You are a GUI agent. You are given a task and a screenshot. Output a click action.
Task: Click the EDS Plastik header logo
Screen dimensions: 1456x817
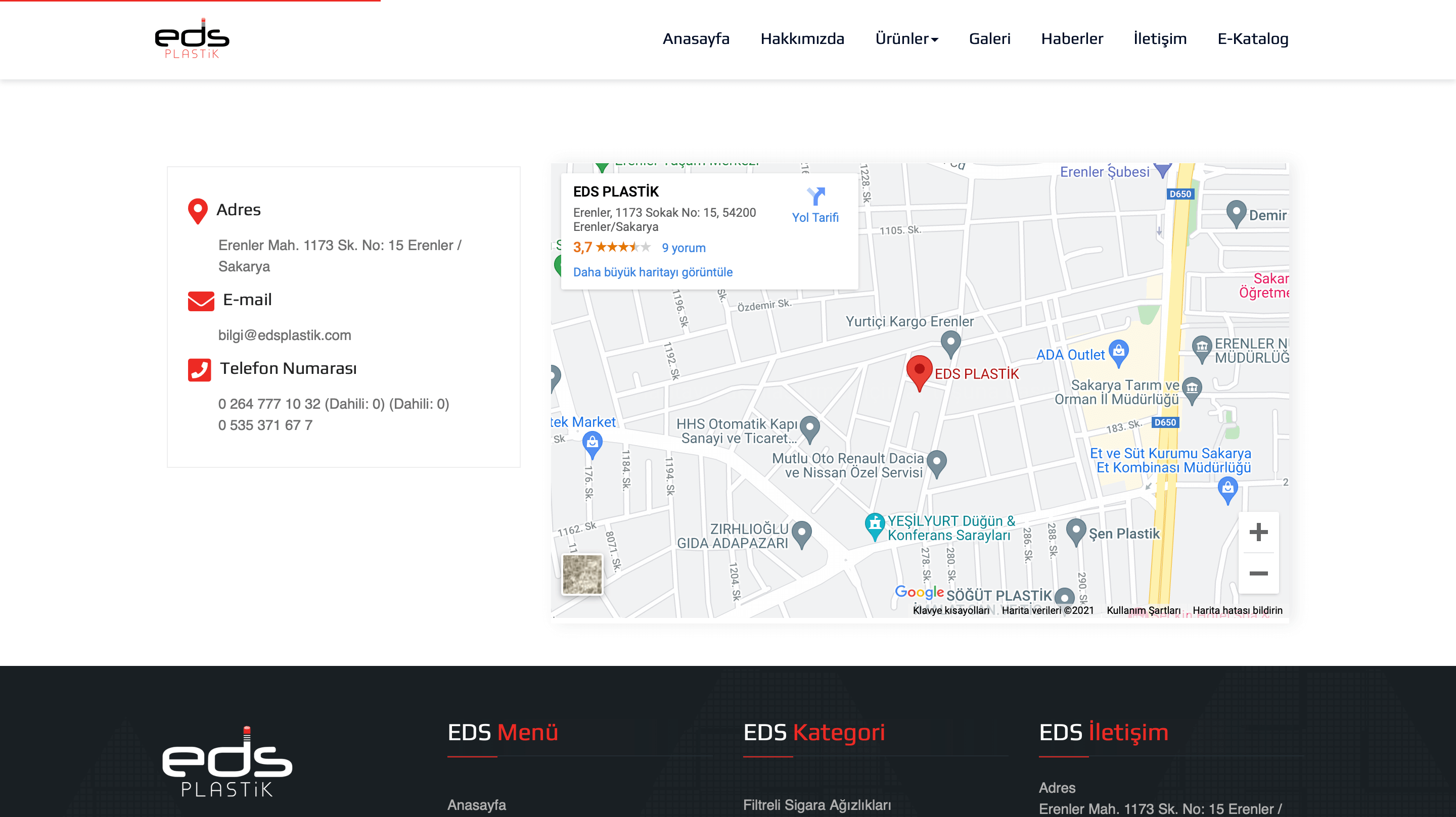tap(192, 38)
